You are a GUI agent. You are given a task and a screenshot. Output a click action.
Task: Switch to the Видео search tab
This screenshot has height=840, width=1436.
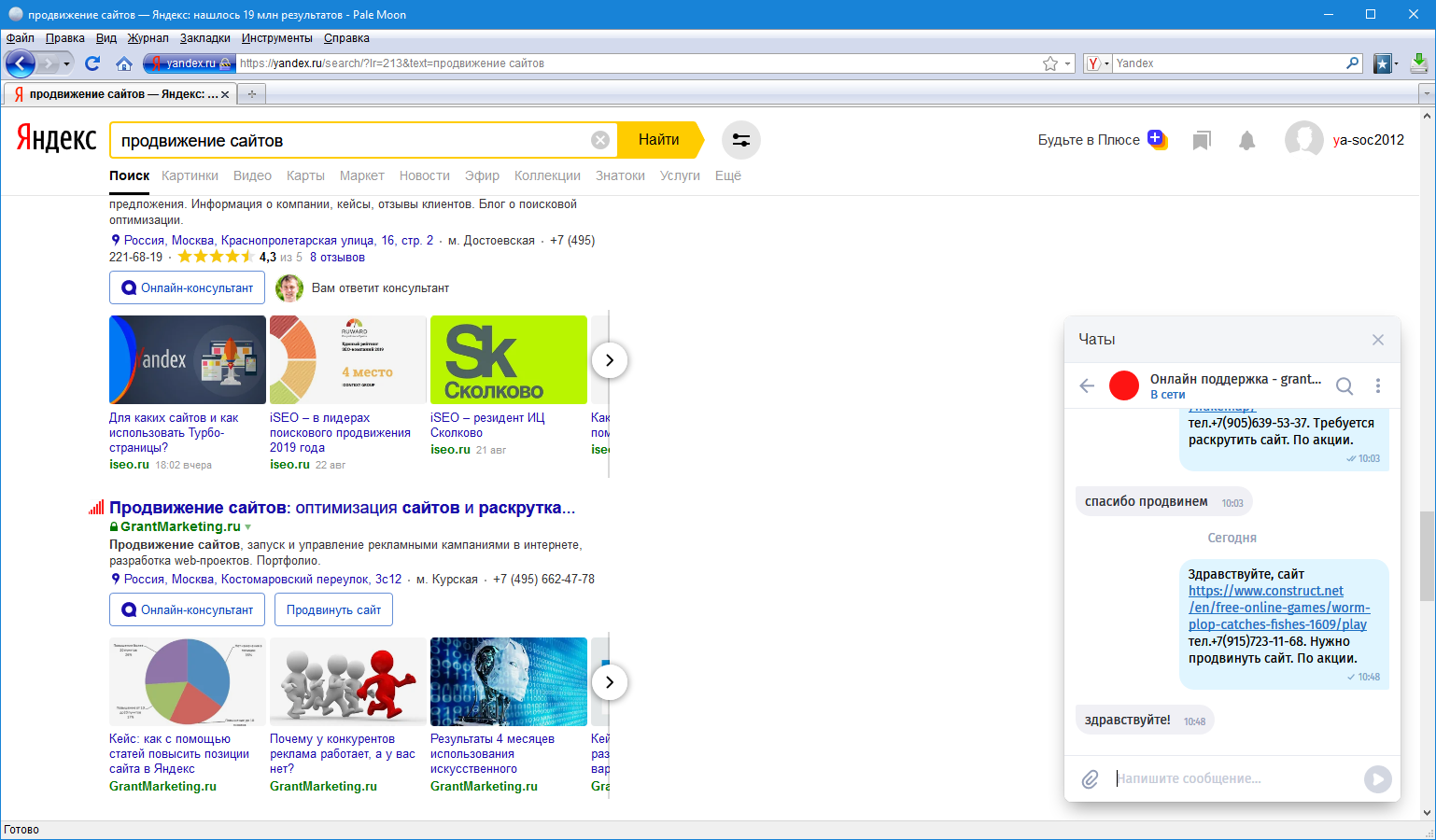(252, 175)
